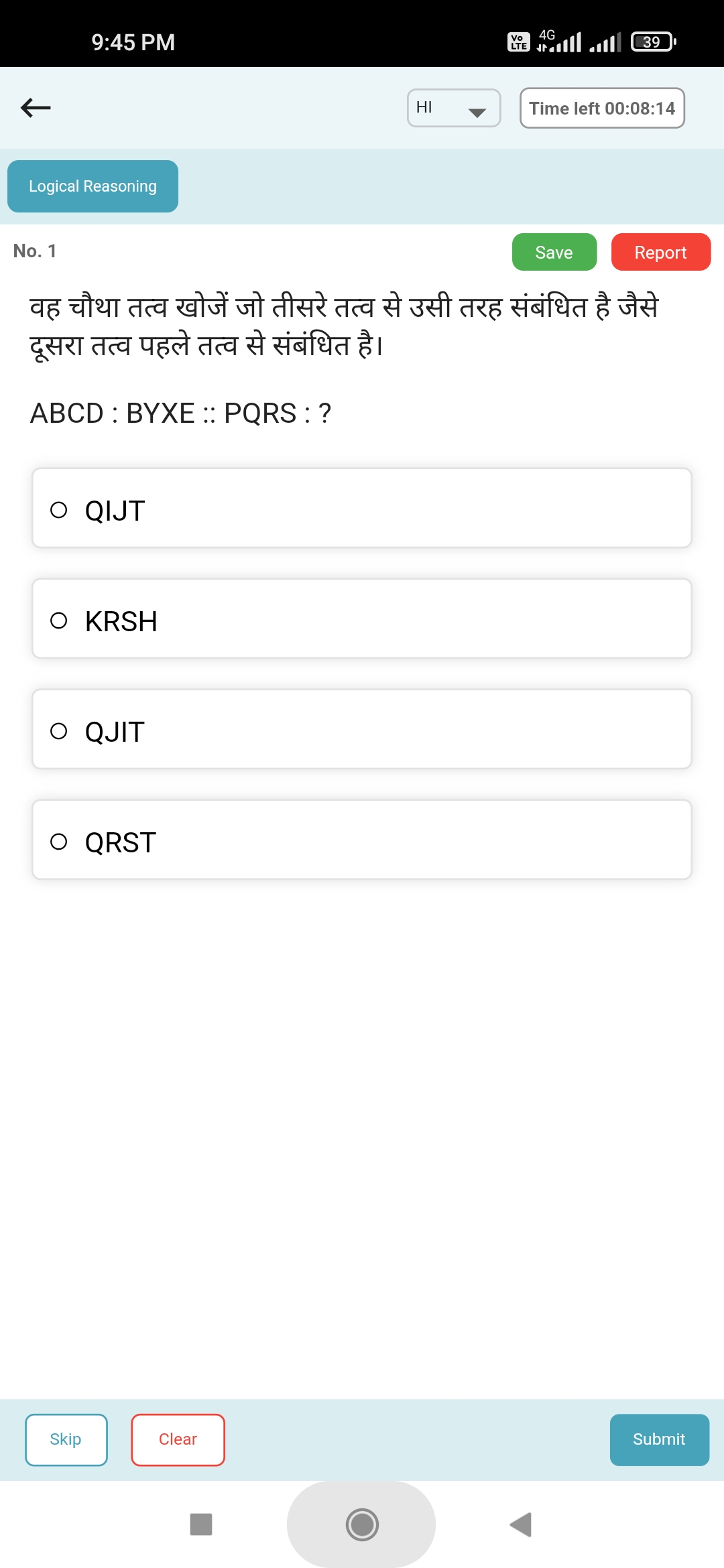The height and width of the screenshot is (1568, 724).
Task: Tap the Android home circle icon
Action: pyautogui.click(x=362, y=1524)
